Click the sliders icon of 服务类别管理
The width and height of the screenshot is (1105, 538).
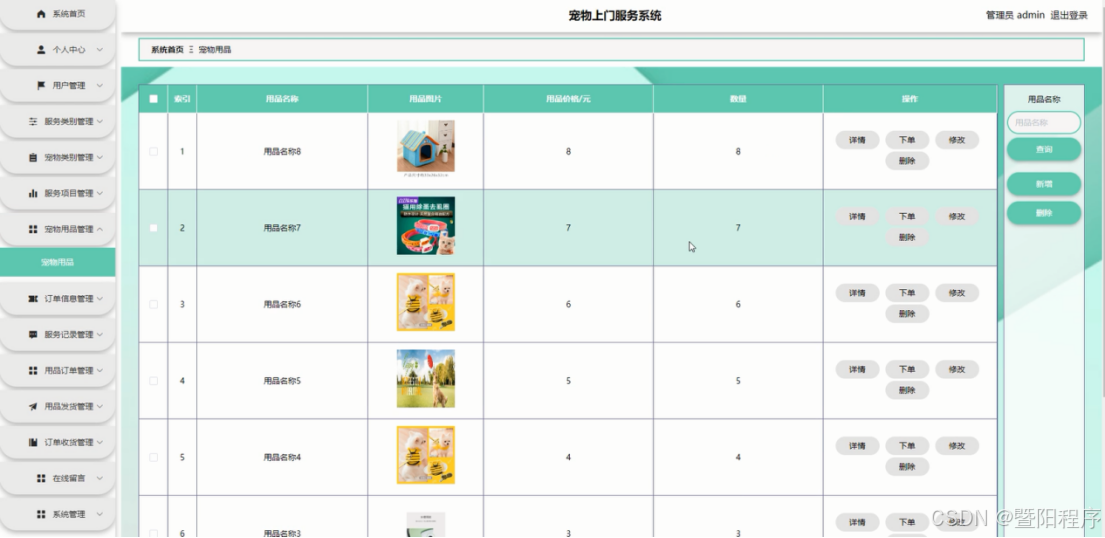point(32,121)
